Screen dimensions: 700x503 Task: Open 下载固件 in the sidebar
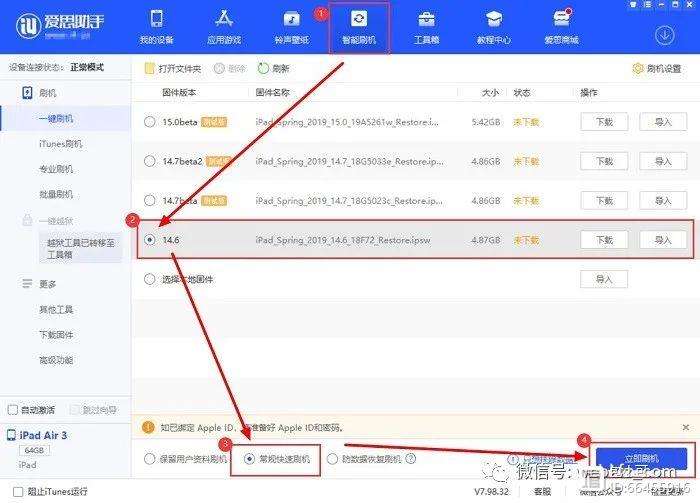tap(56, 334)
